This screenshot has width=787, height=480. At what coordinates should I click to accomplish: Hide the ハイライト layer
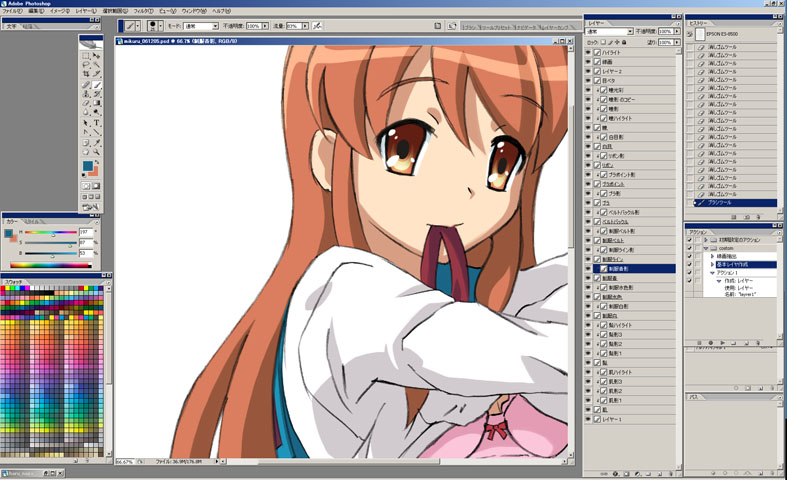pyautogui.click(x=588, y=52)
